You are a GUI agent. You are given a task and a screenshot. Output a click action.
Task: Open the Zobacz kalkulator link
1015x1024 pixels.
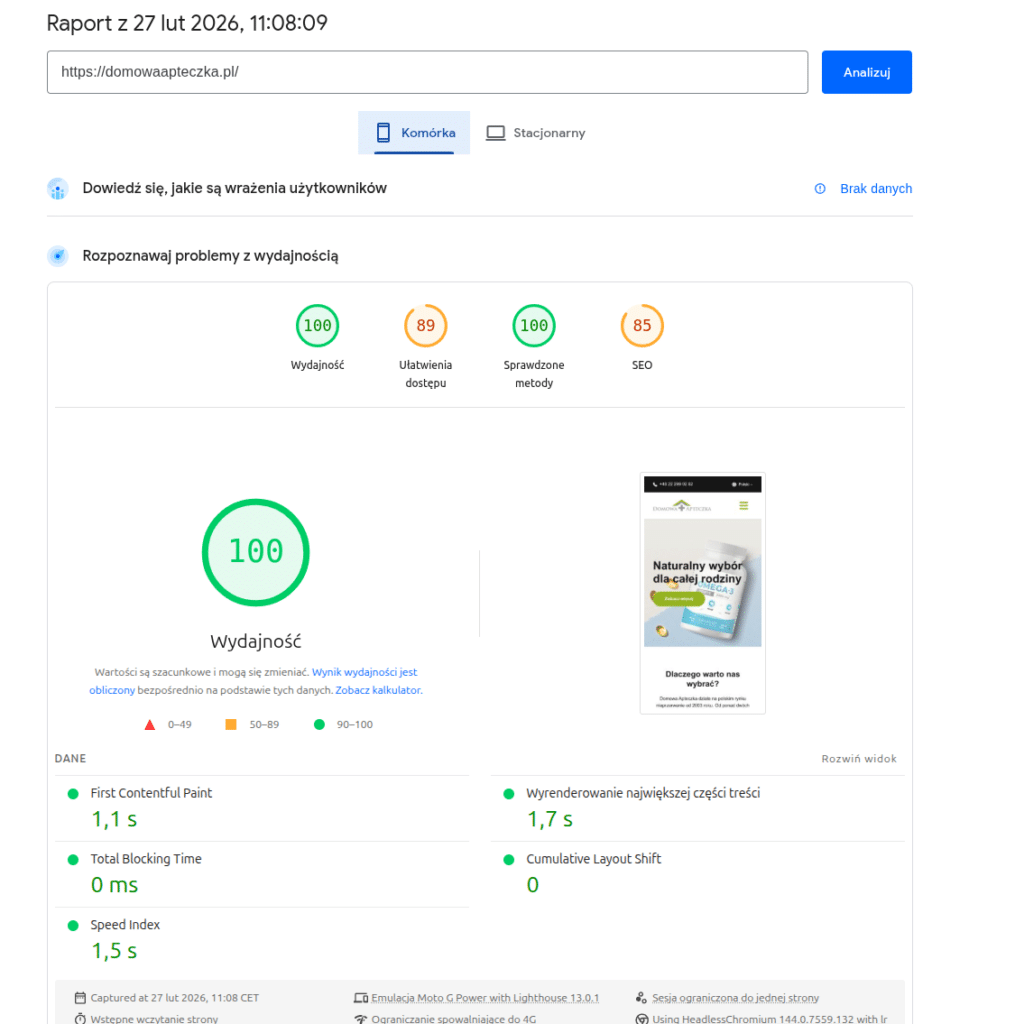[377, 690]
